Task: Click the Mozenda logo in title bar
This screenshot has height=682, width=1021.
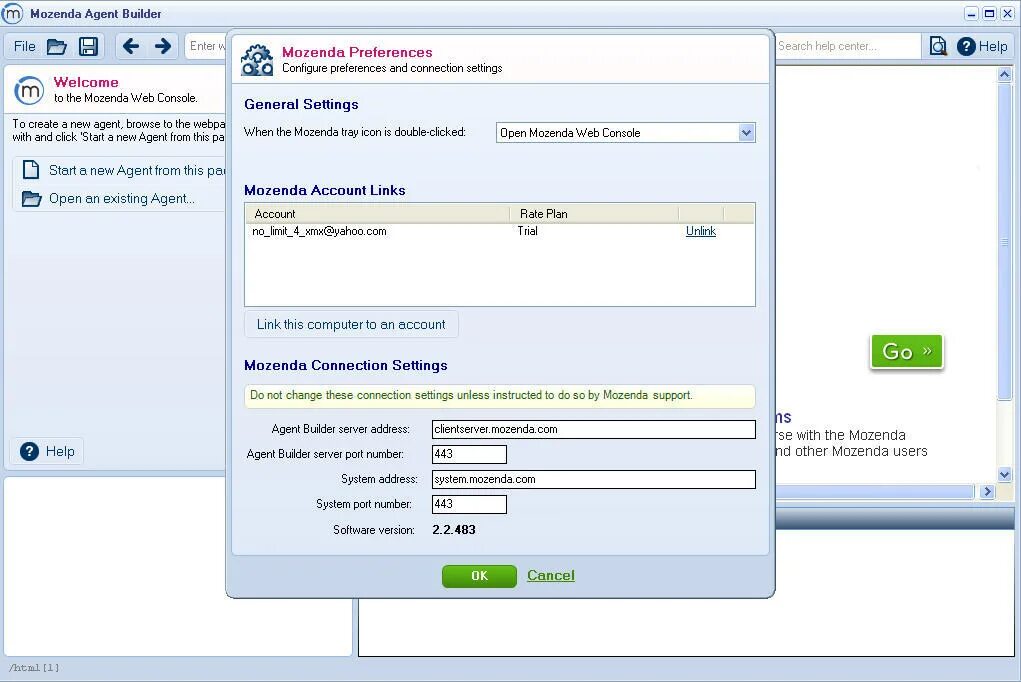Action: coord(12,13)
